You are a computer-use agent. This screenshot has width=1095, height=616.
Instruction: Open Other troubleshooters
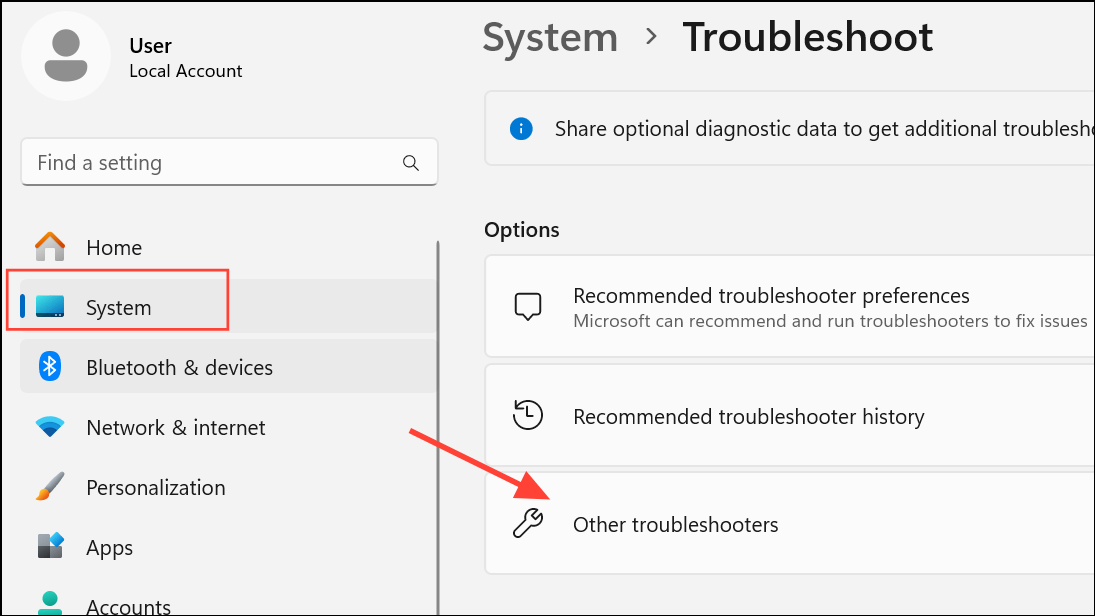coord(790,524)
